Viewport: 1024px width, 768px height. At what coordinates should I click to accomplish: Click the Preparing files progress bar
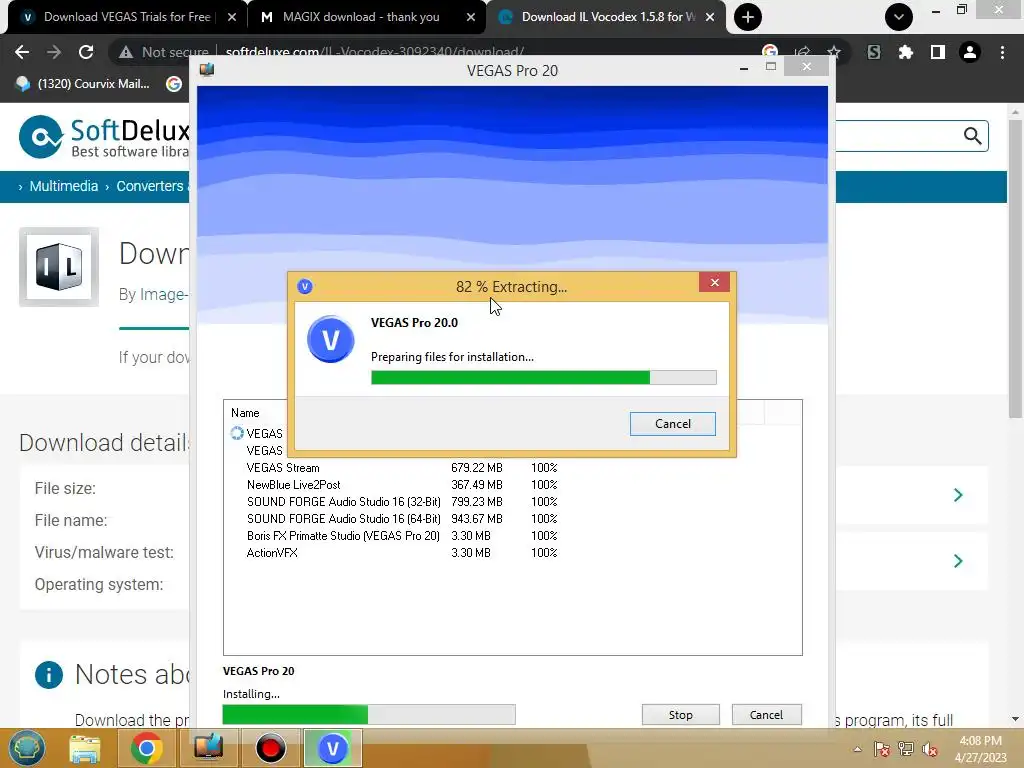(543, 377)
